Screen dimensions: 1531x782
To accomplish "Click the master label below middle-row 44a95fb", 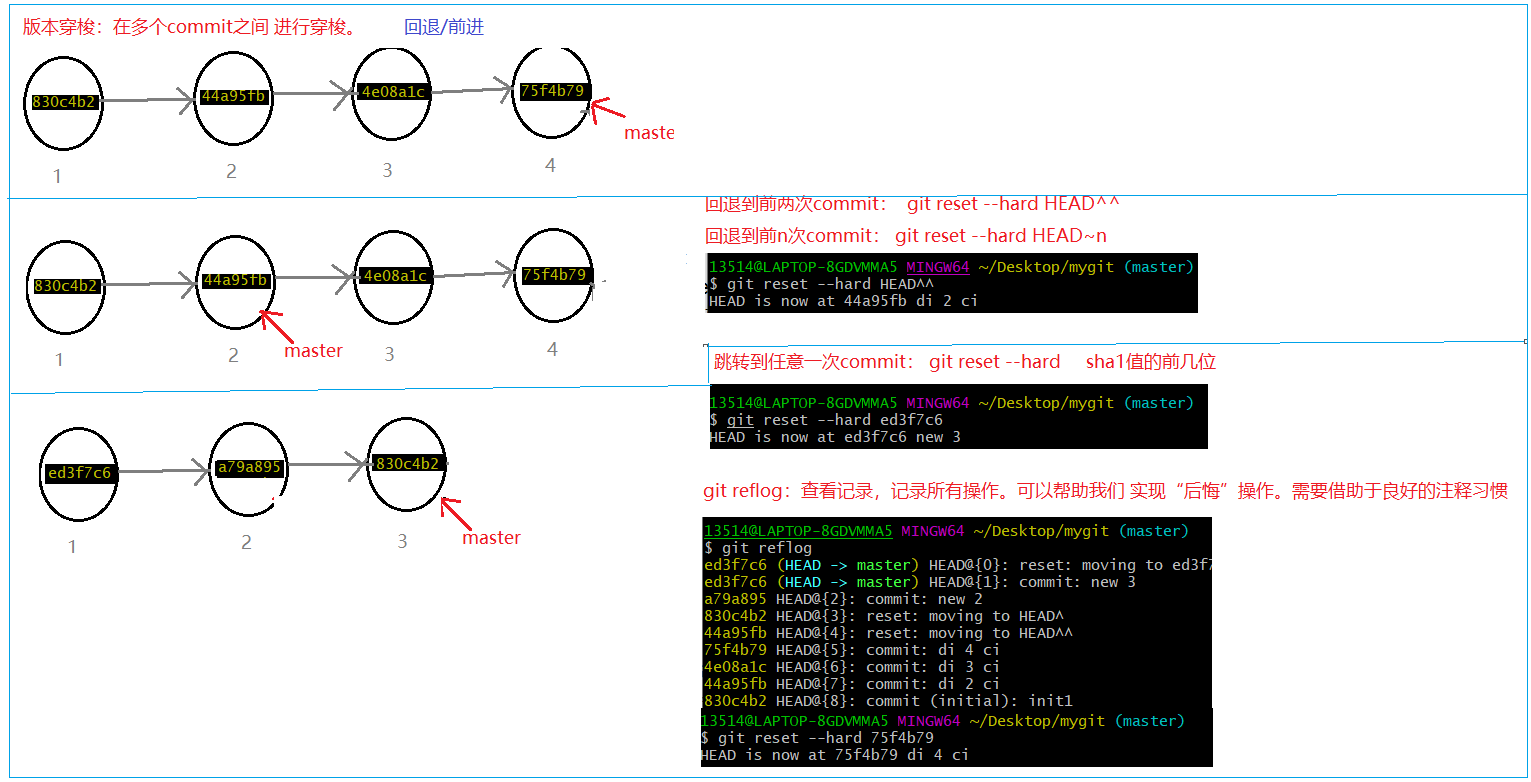I will (x=313, y=351).
